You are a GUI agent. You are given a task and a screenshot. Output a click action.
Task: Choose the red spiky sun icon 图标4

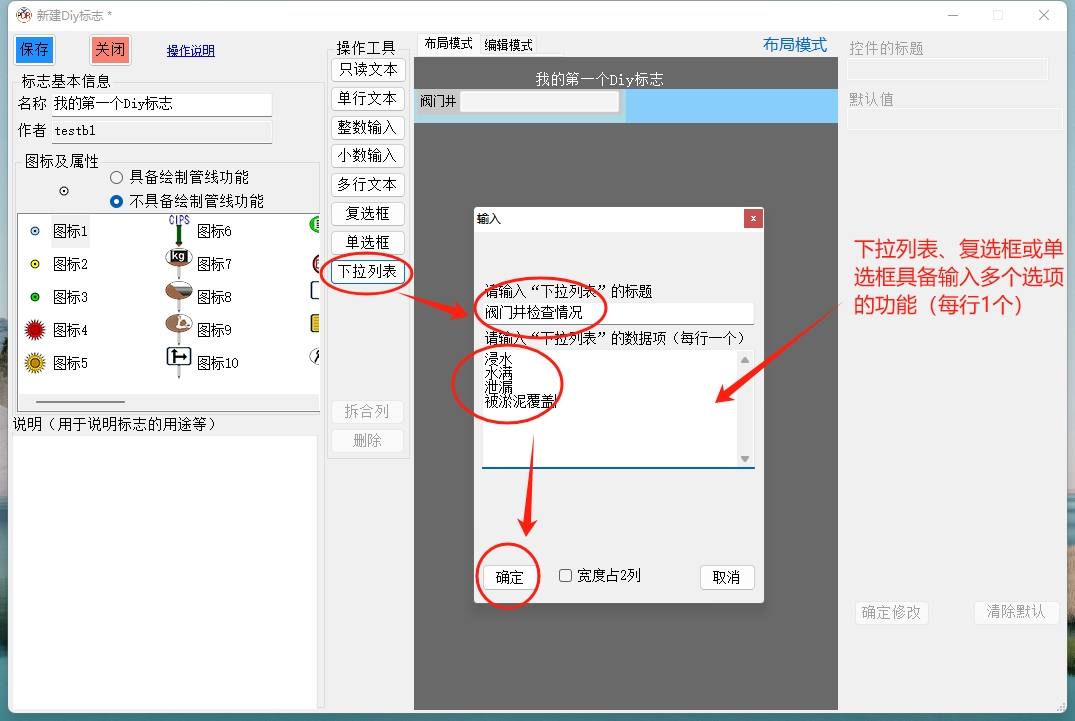coord(35,330)
